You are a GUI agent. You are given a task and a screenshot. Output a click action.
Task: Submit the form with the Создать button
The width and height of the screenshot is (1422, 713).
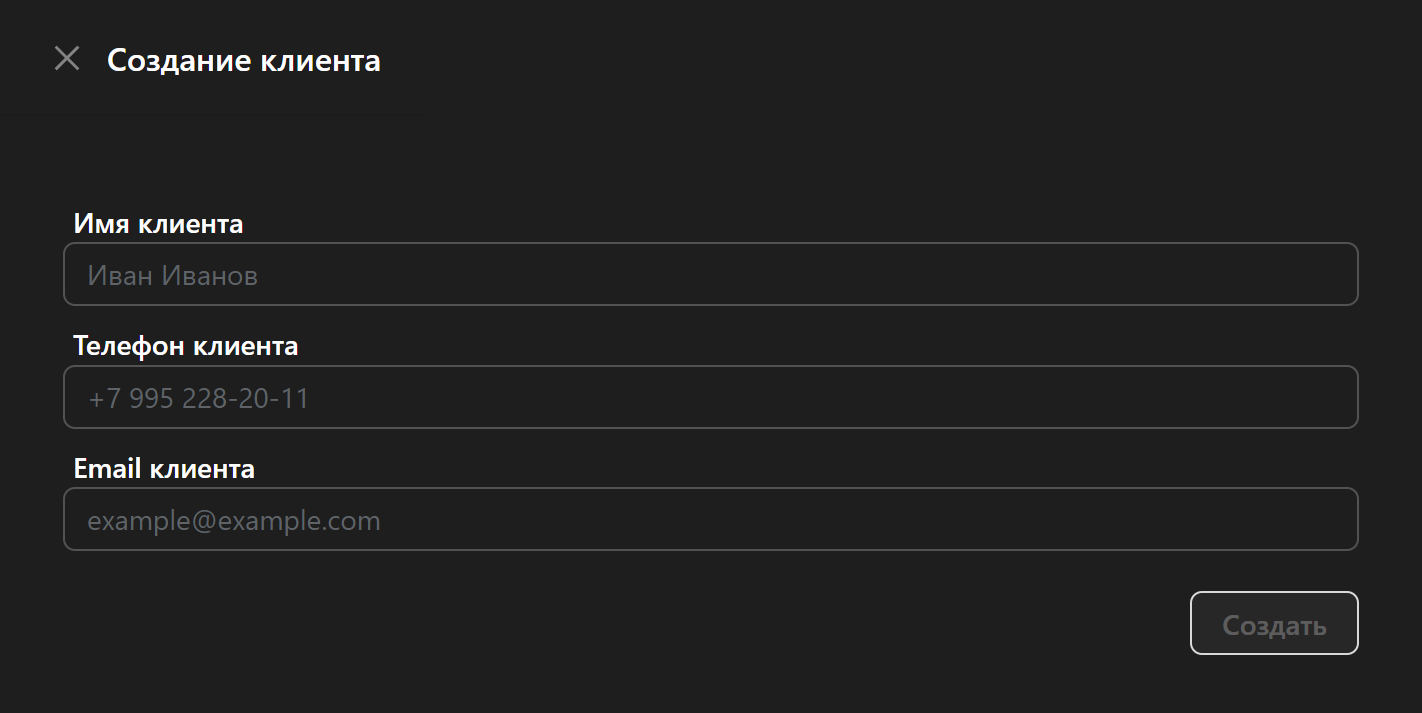coord(1273,623)
